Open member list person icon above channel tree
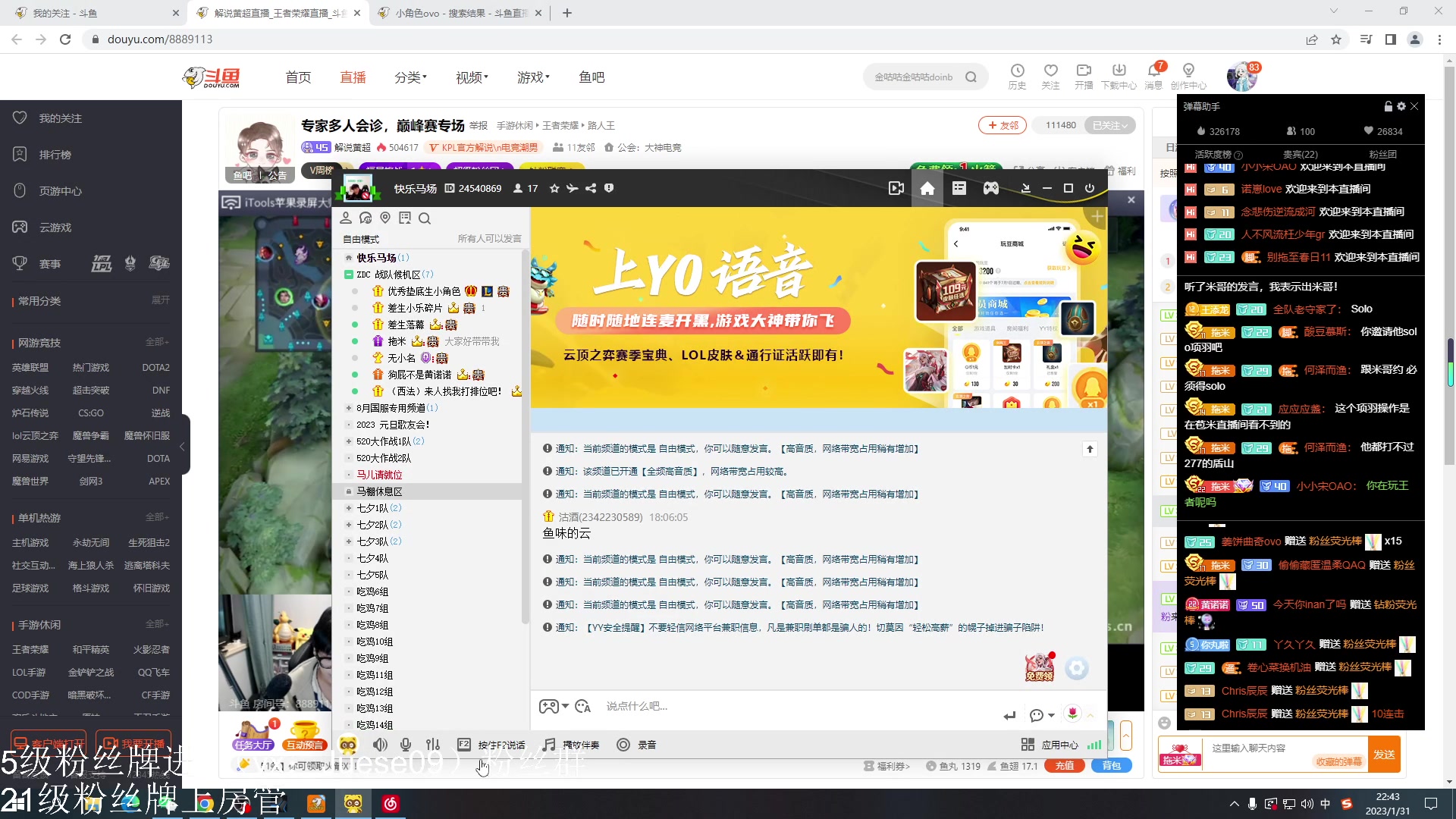Screen dimensions: 1456x819 [x=346, y=218]
